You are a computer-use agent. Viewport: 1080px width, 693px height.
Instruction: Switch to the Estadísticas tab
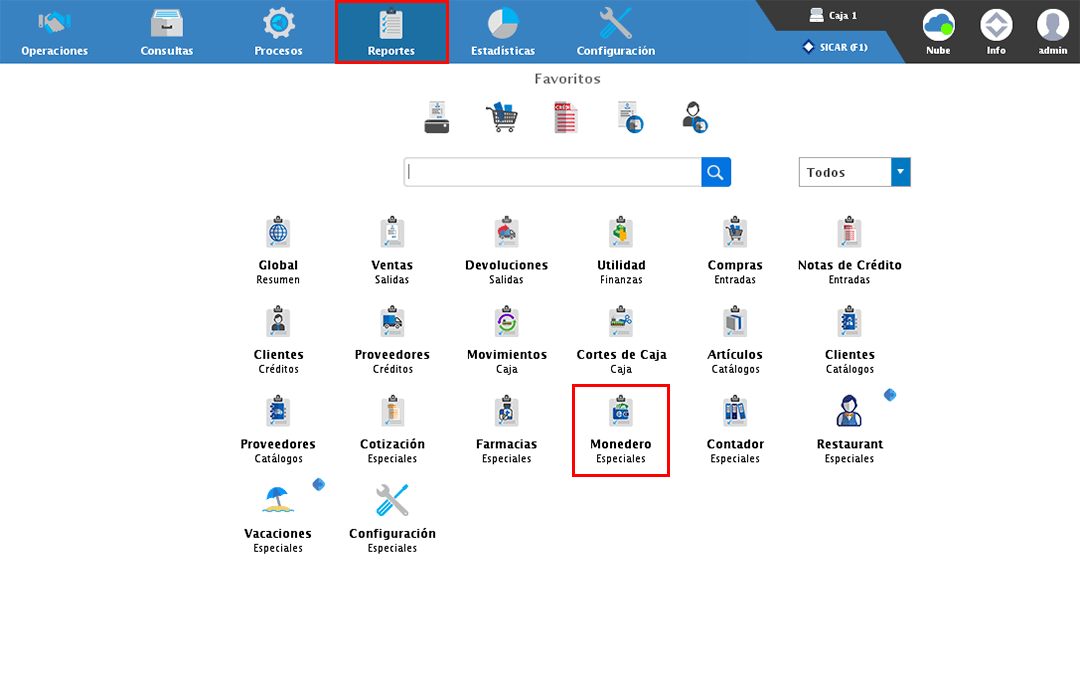[502, 32]
